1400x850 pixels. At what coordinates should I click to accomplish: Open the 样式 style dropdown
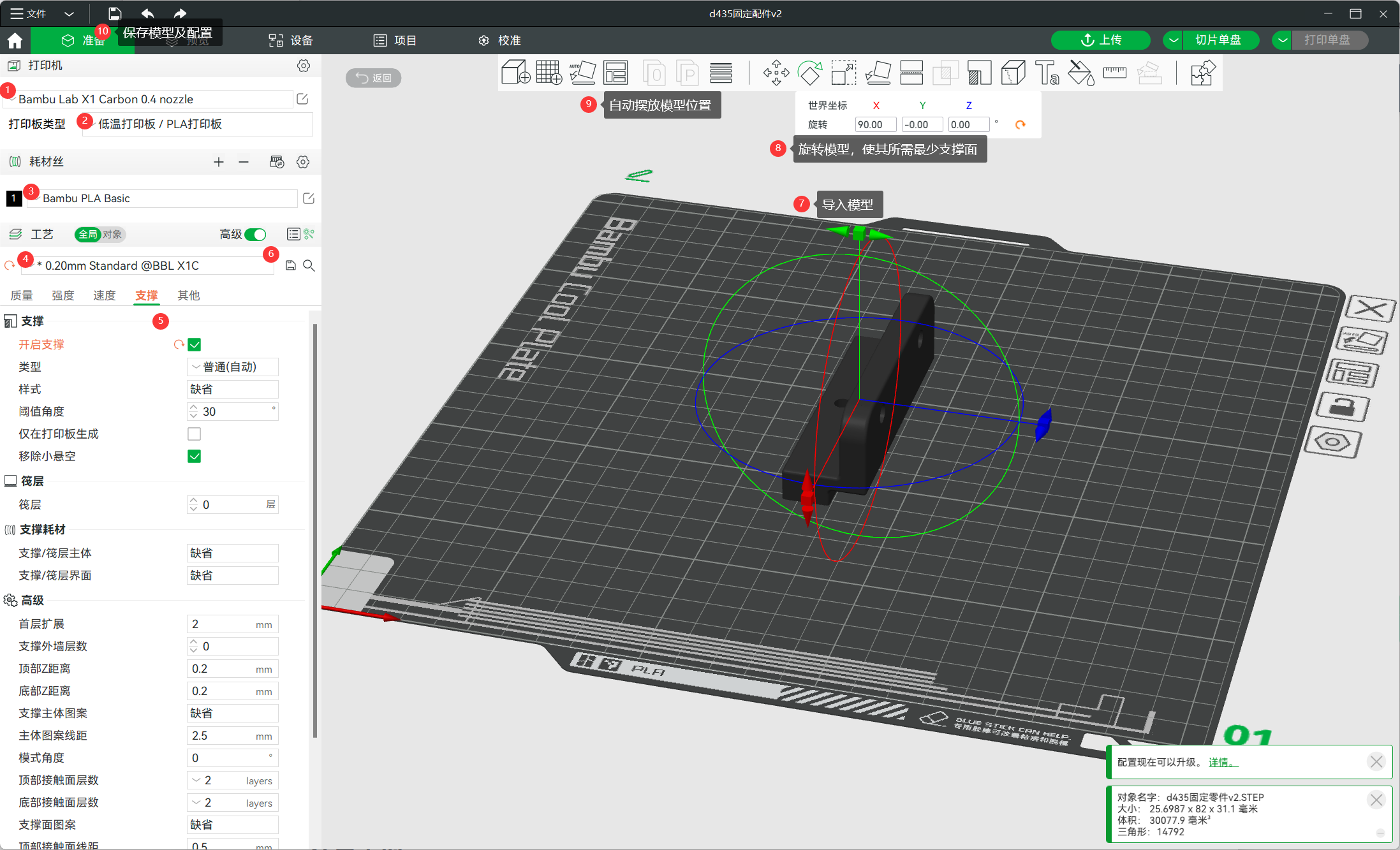point(233,390)
